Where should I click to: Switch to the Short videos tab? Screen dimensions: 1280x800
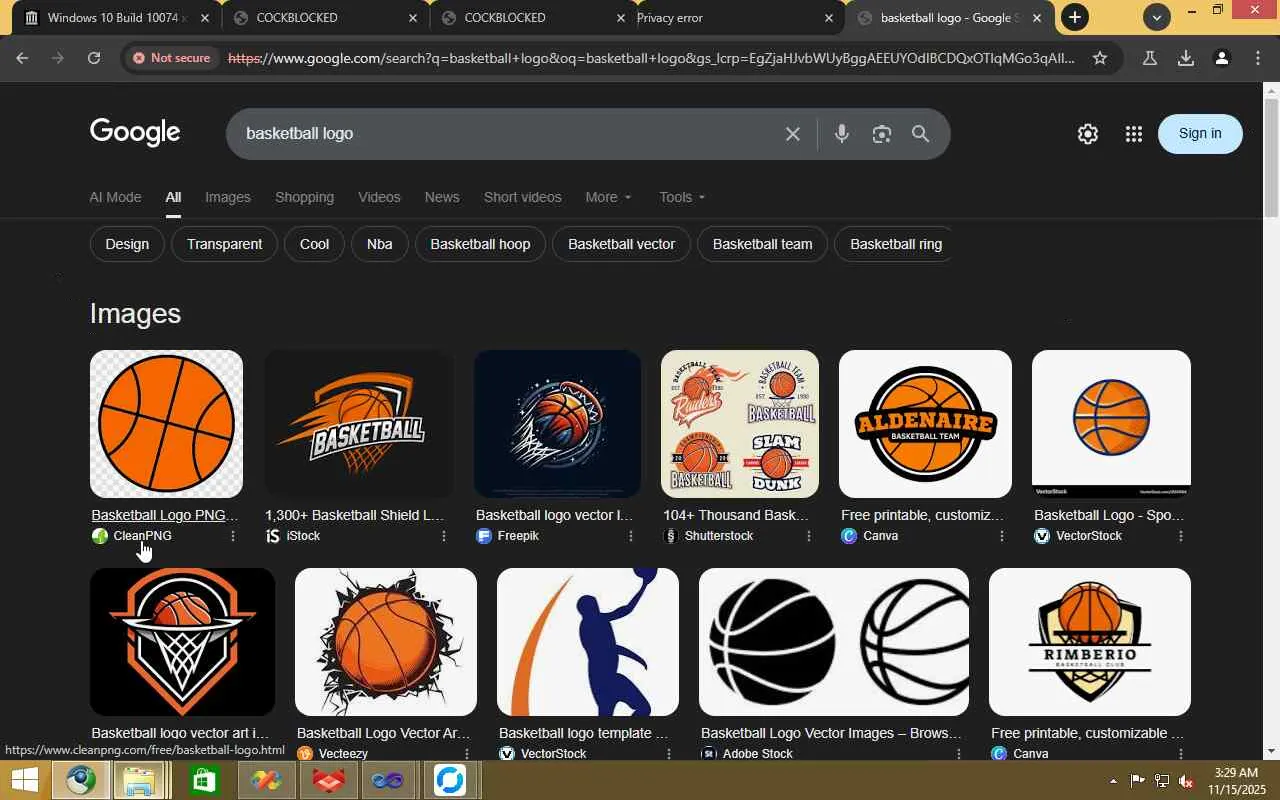(522, 197)
